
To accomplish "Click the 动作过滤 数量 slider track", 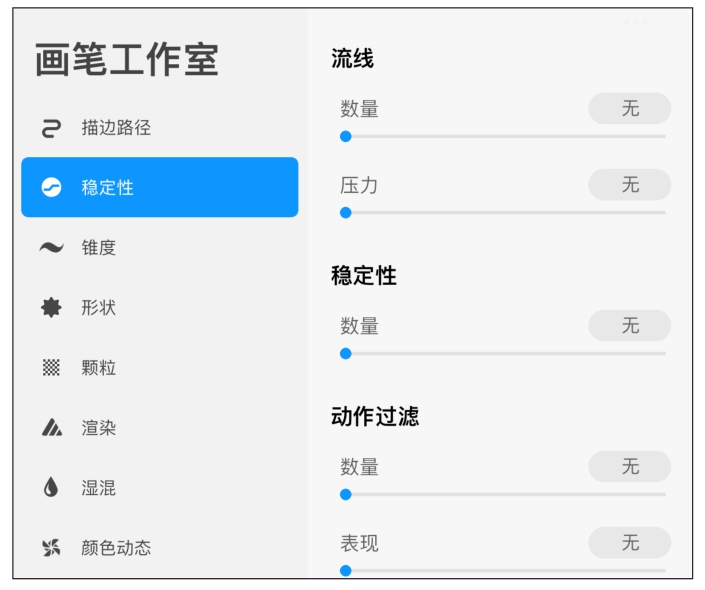I will (x=503, y=495).
